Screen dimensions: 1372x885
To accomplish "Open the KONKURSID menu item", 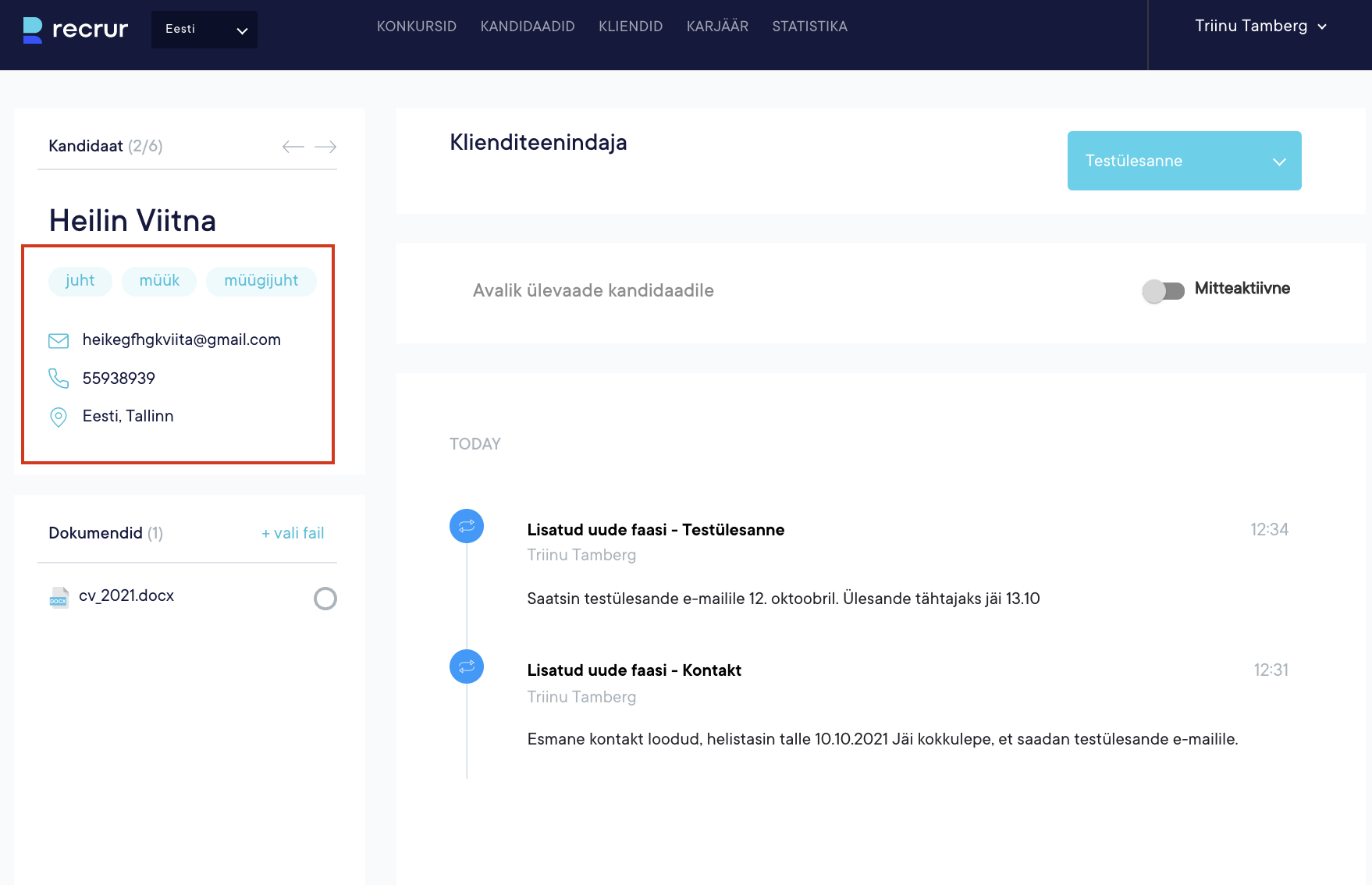I will click(x=417, y=27).
